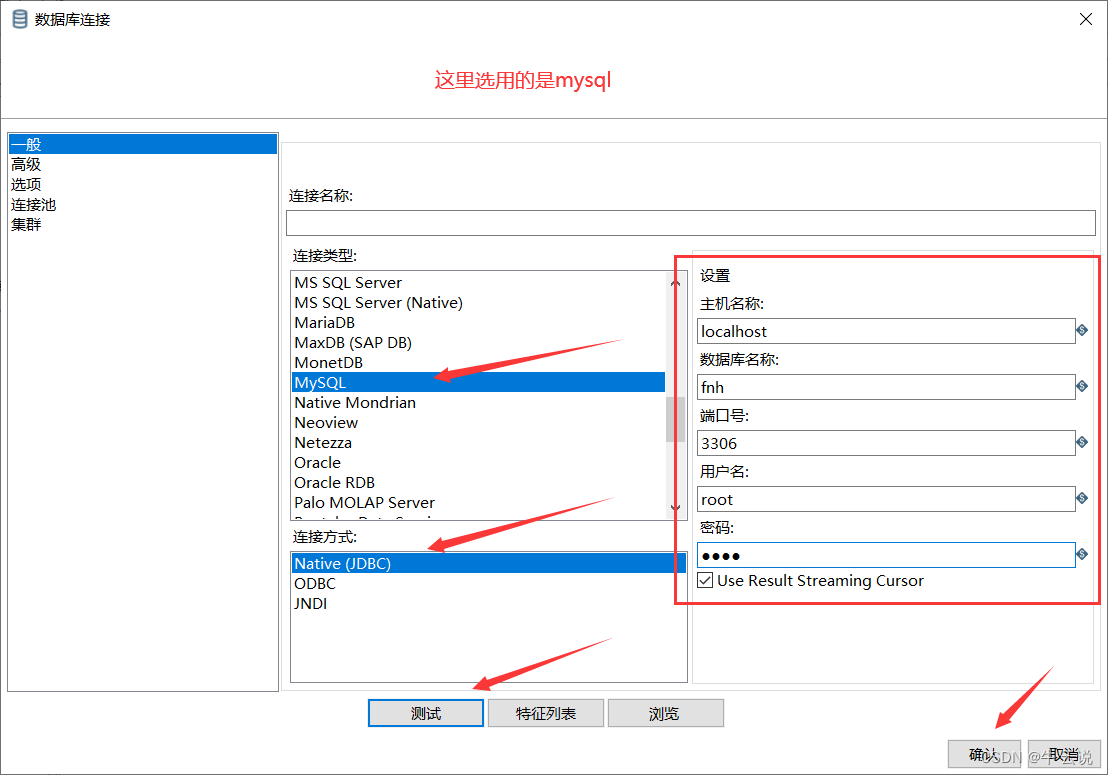This screenshot has height=775, width=1108.
Task: Click the connection type list scrollbar thumb
Action: [676, 419]
